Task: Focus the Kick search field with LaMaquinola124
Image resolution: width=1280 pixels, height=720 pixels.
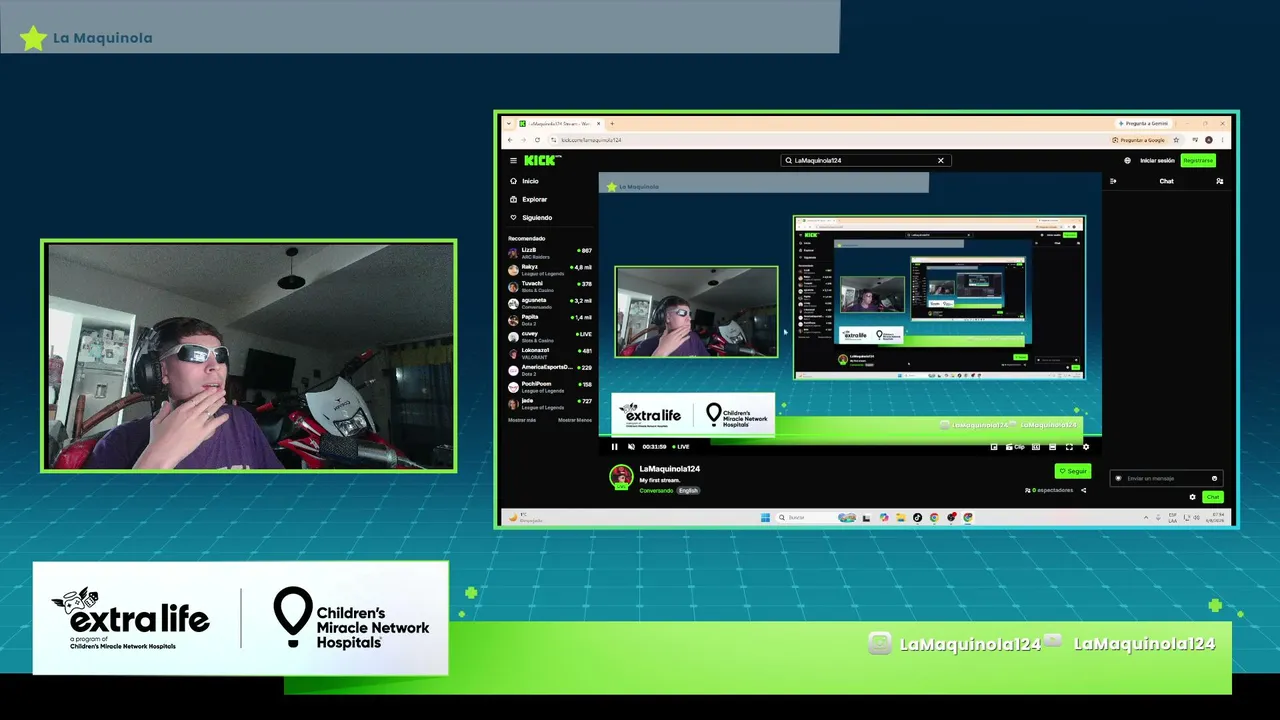Action: point(865,160)
